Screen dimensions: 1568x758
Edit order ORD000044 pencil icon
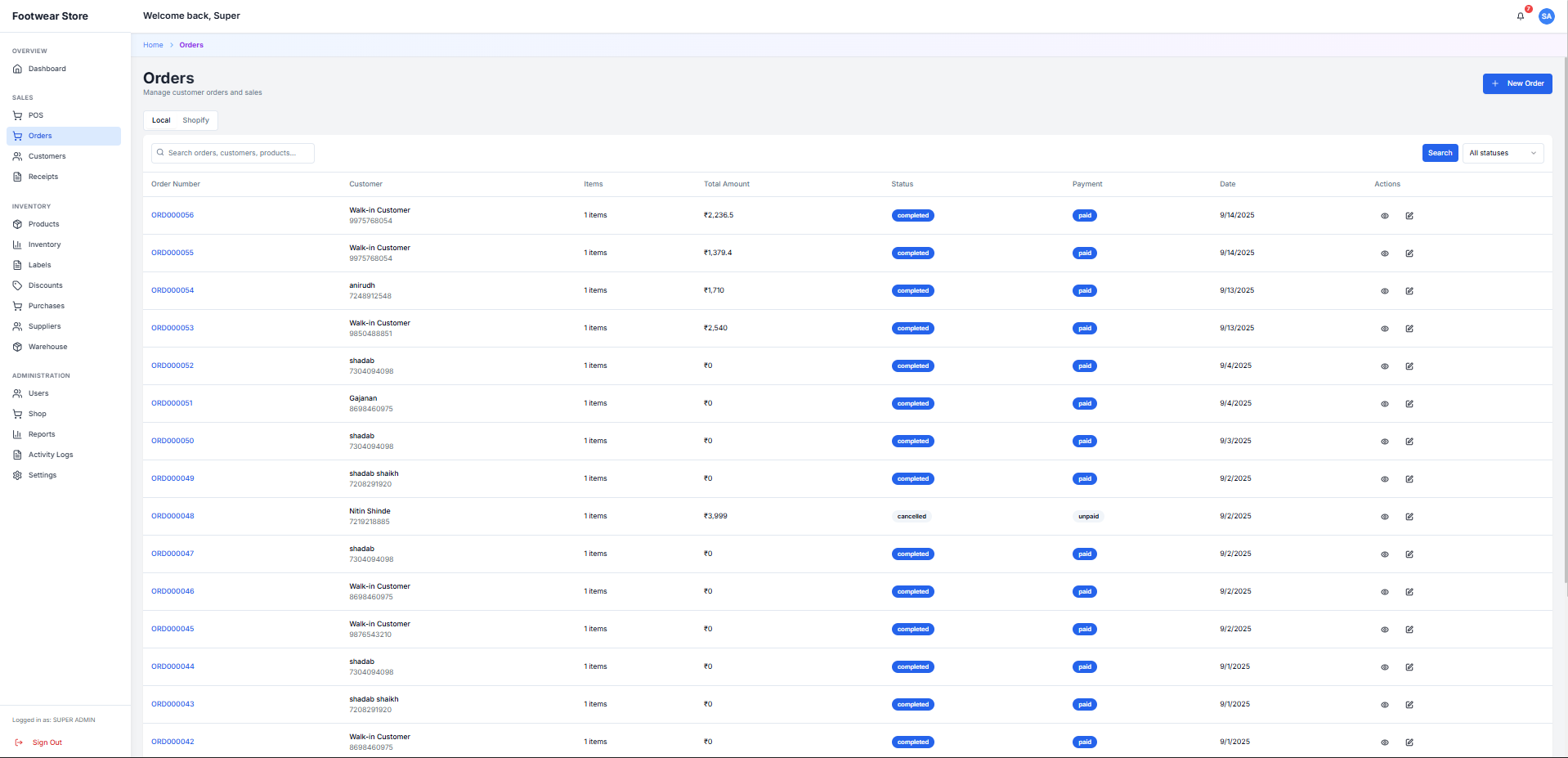[1409, 667]
